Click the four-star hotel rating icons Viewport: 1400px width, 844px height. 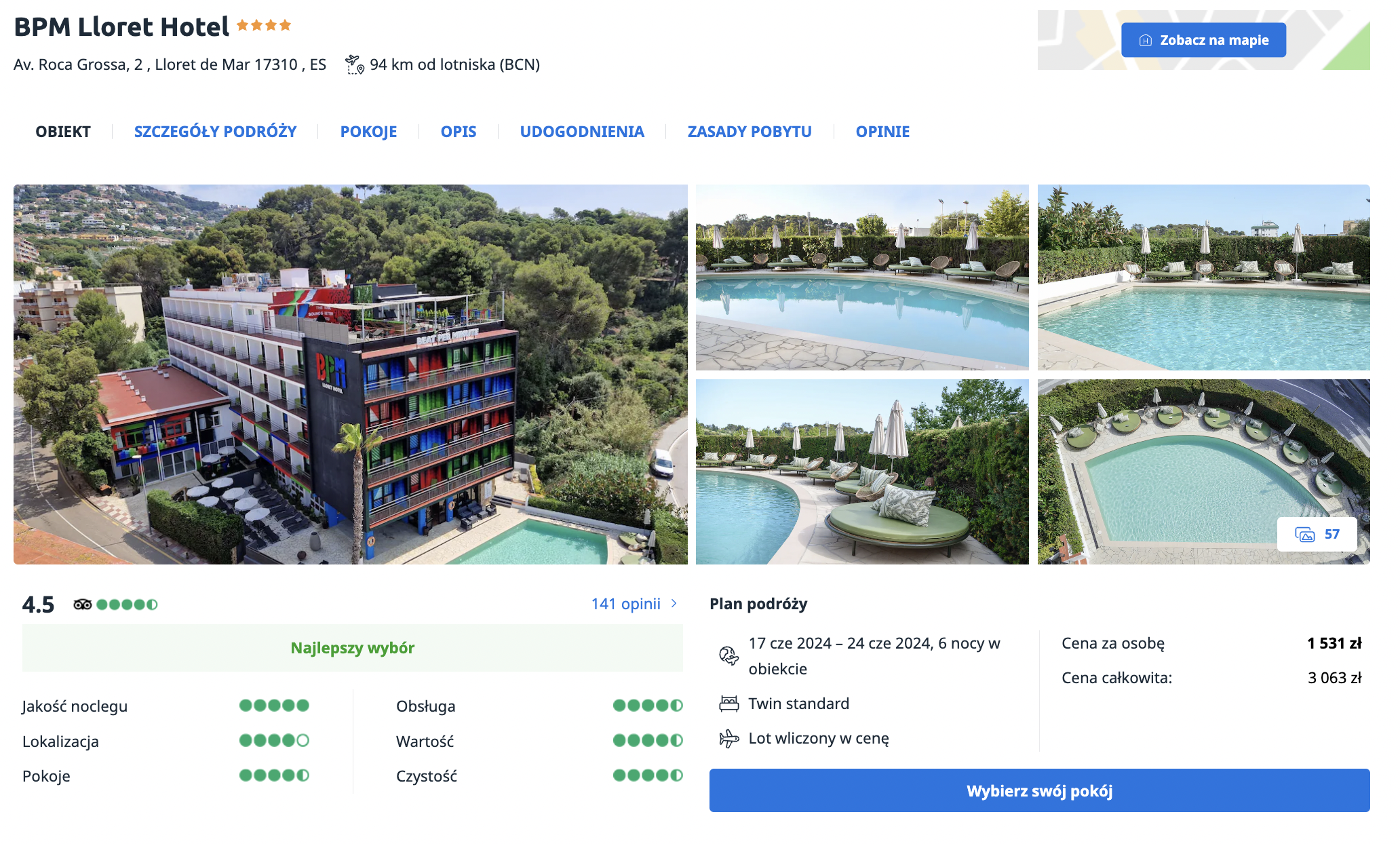click(264, 26)
